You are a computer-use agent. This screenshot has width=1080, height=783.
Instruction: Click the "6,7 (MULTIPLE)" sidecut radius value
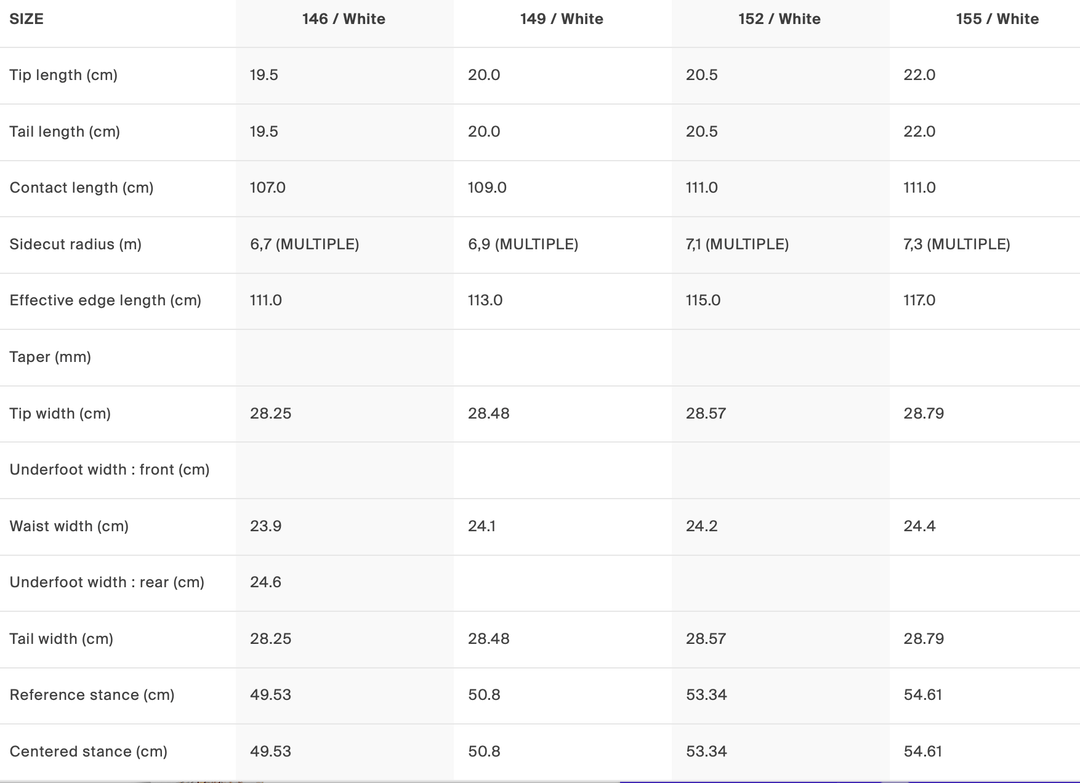304,244
